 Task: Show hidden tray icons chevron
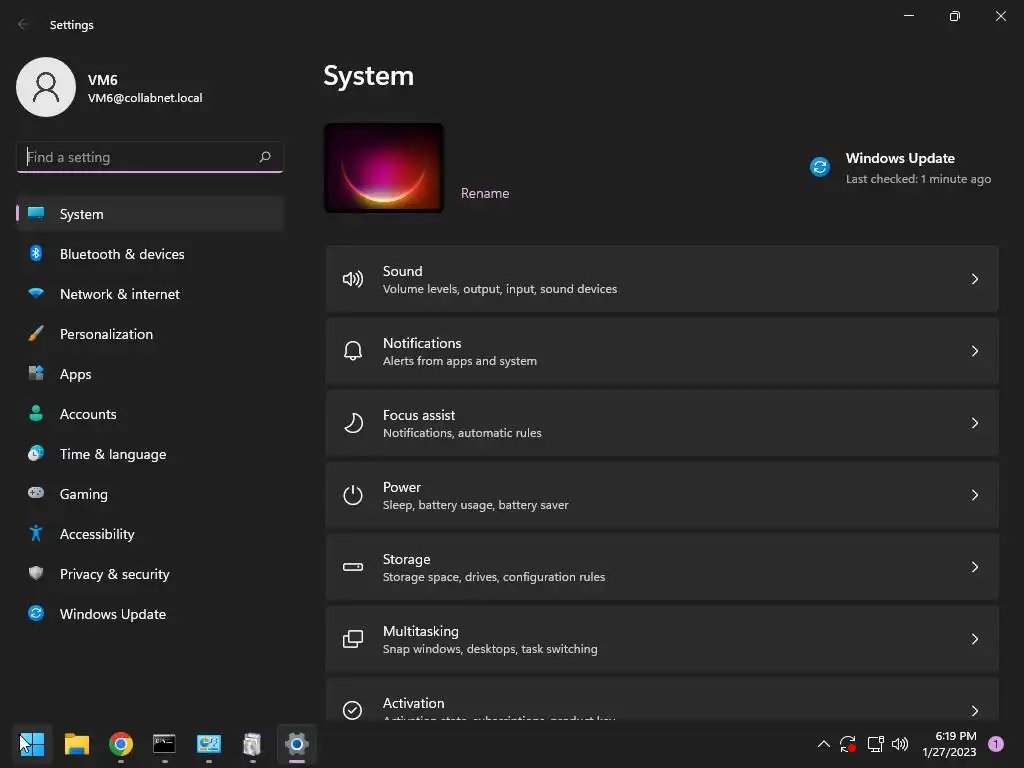point(824,744)
